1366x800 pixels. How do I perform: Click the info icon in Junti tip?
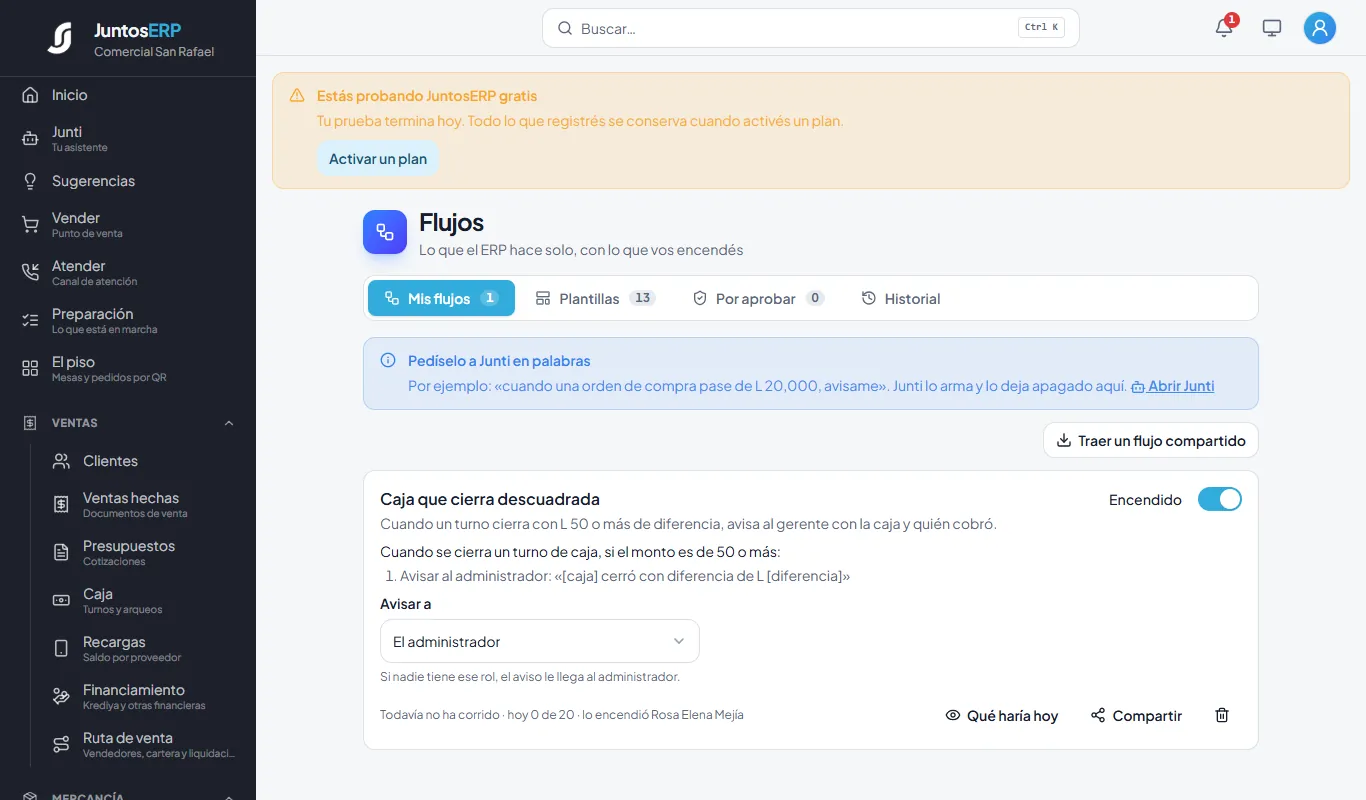[388, 360]
